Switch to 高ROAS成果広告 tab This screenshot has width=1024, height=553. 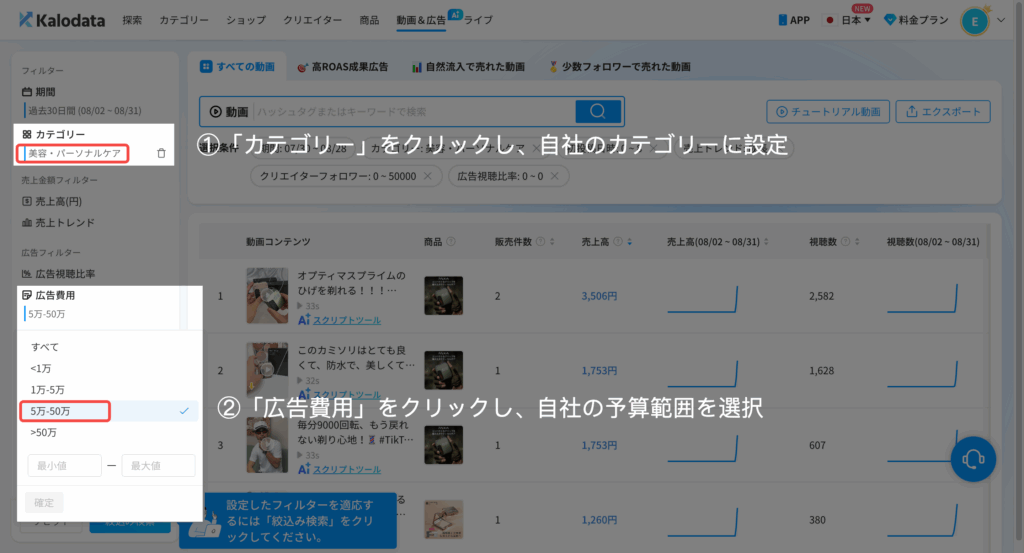[x=343, y=67]
